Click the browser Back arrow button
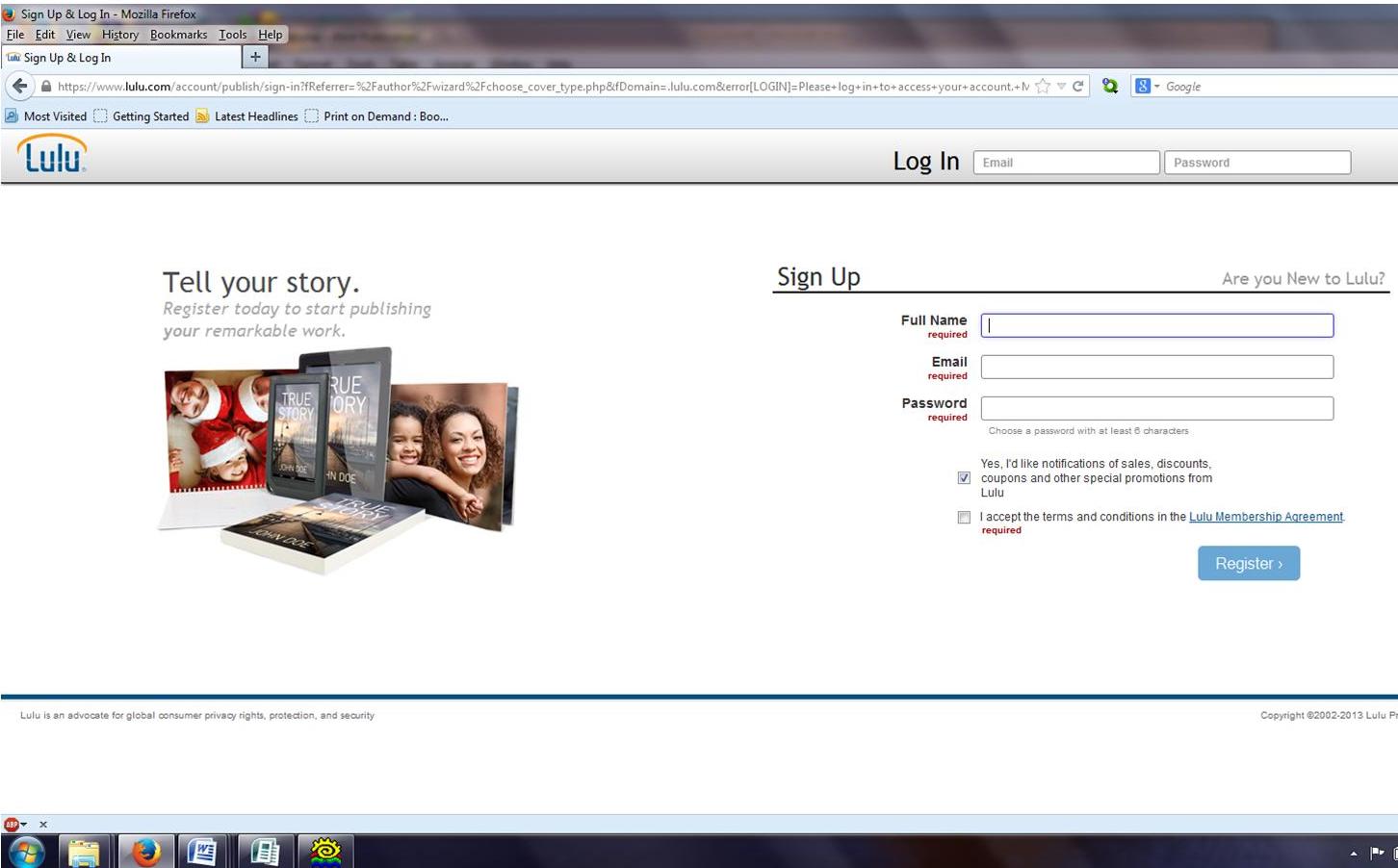Viewport: 1398px width, 868px height. 19,86
